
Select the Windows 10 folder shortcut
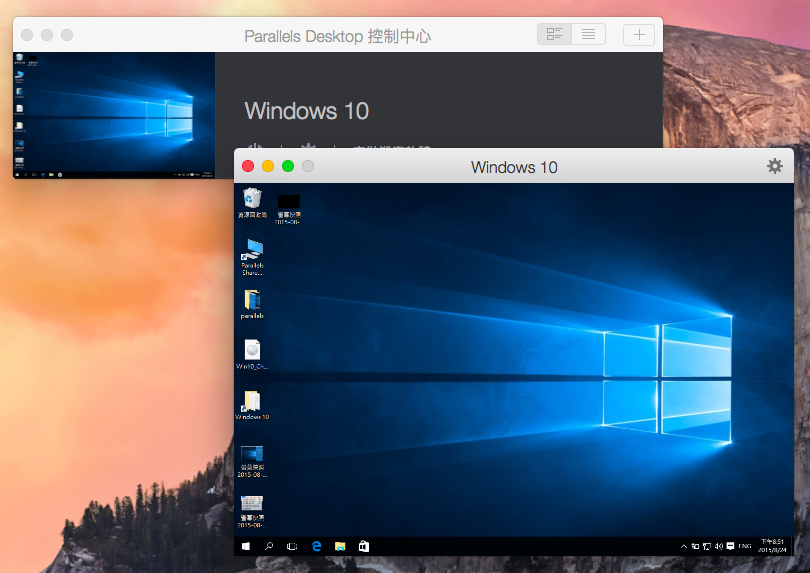click(x=252, y=405)
